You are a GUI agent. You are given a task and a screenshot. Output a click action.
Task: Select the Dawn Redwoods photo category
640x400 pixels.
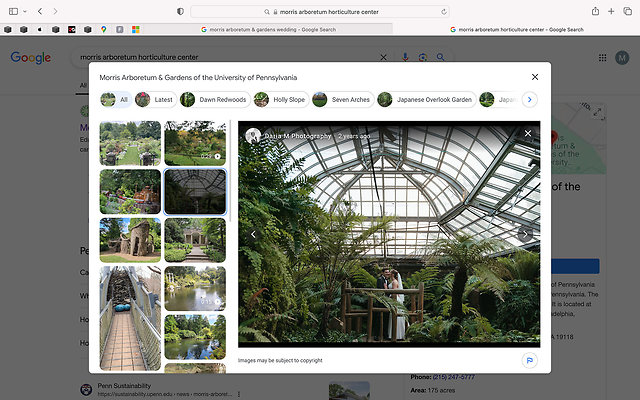[213, 100]
